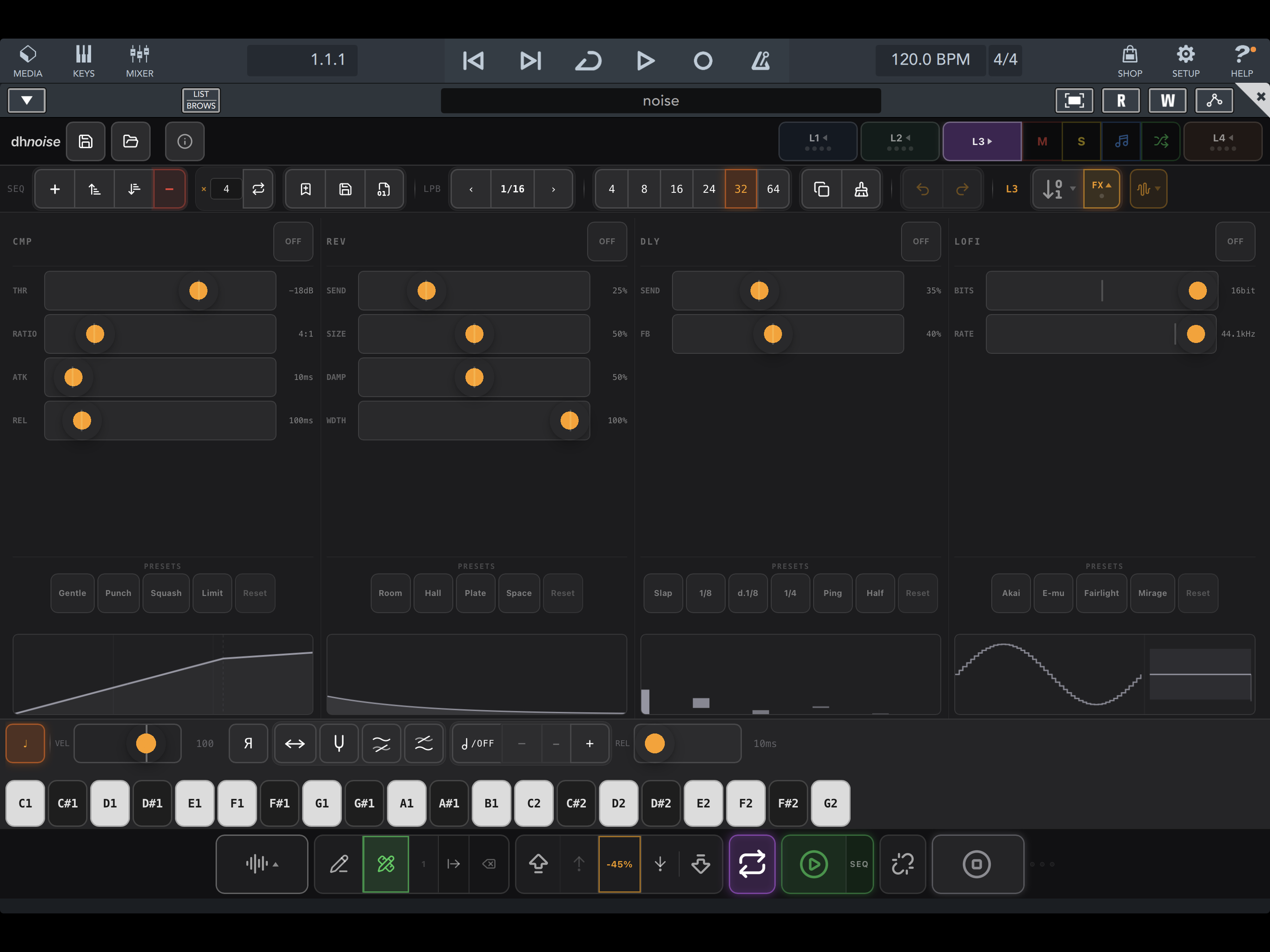Open the metronome icon in transport bar

pos(761,60)
